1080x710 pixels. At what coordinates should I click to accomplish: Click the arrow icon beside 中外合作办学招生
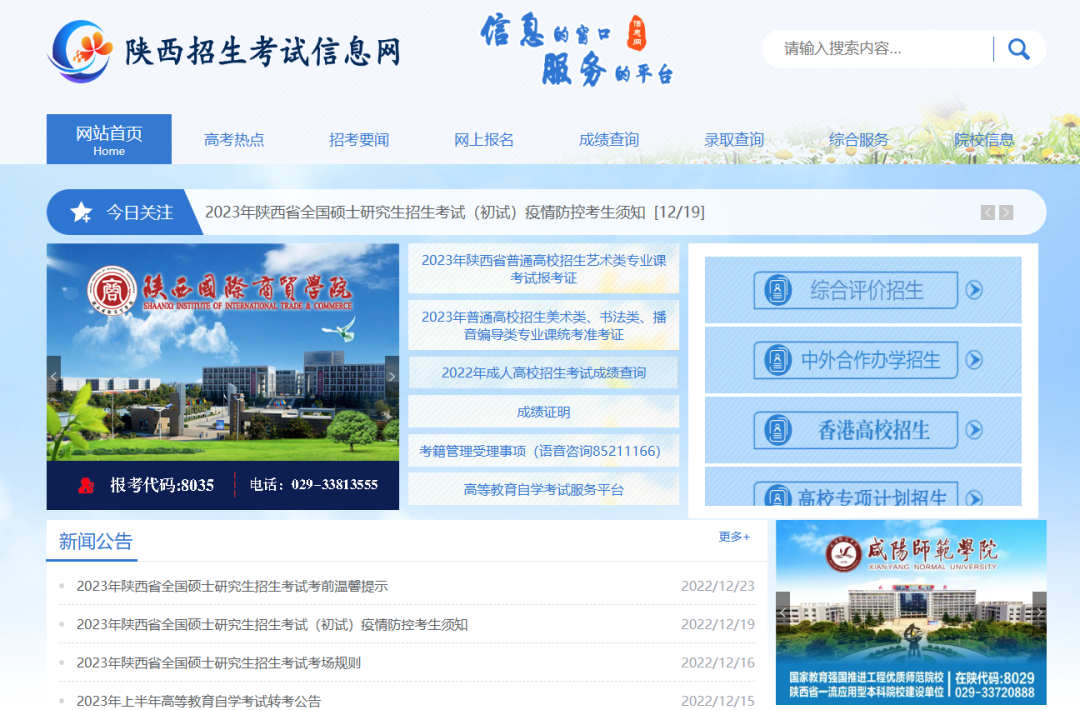tap(974, 359)
